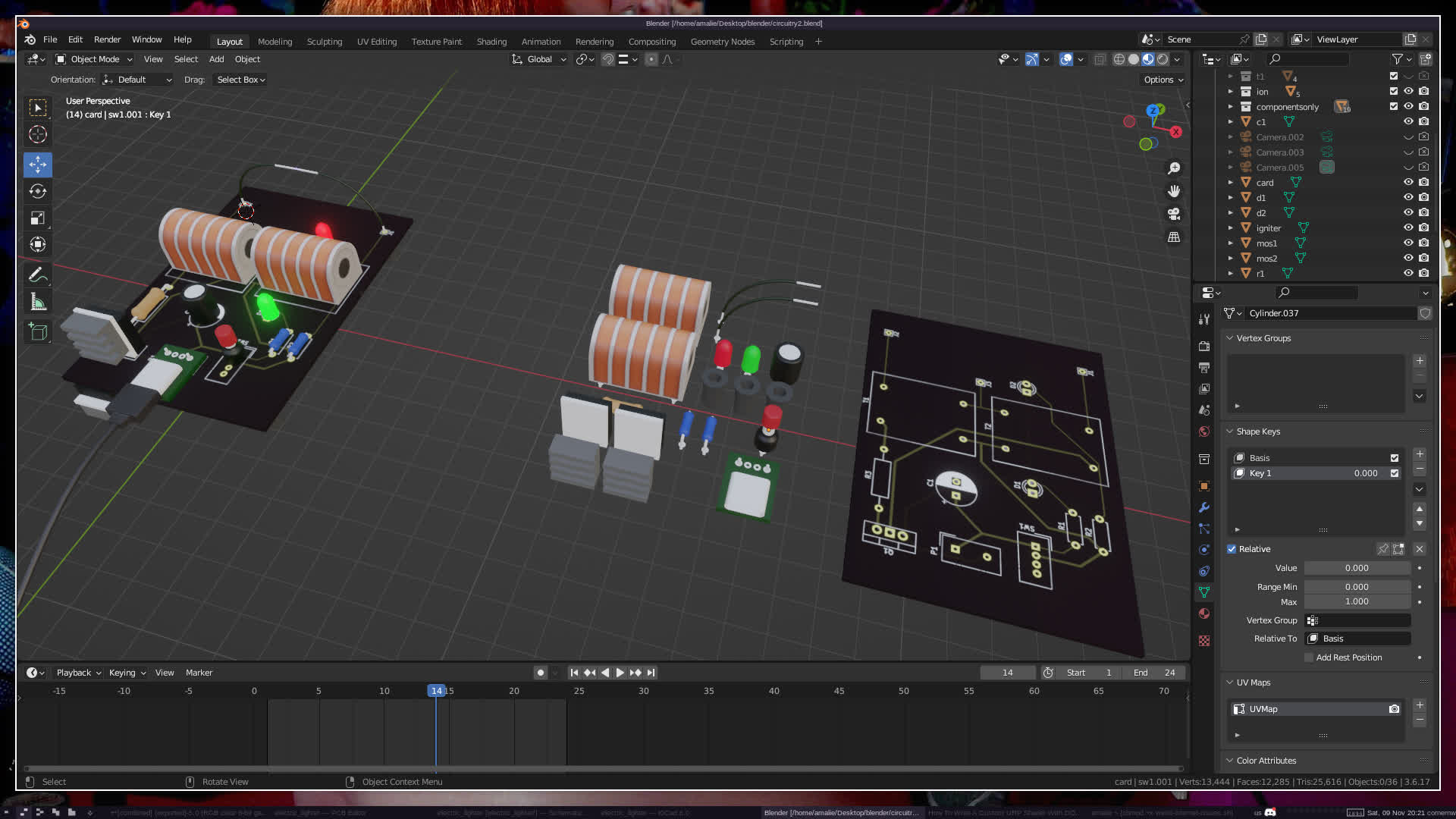Uncheck the Relative shape keys checkbox
1456x819 pixels.
coord(1232,549)
